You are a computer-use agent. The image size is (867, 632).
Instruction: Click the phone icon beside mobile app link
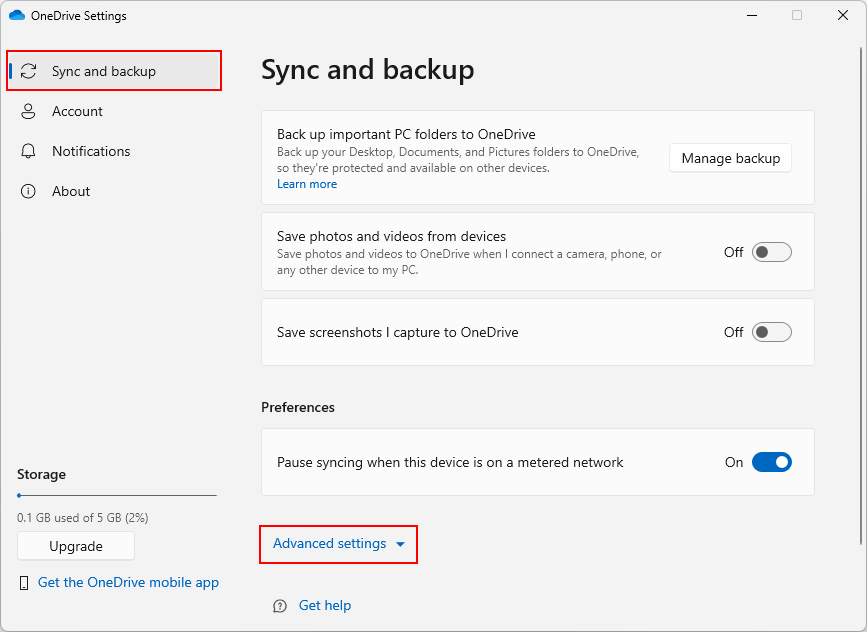click(24, 583)
